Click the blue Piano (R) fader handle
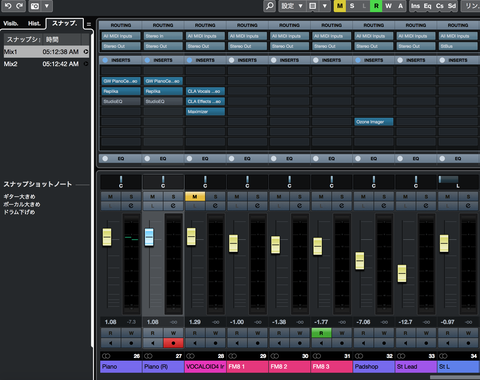Screen dimensions: 480x380 coord(149,237)
